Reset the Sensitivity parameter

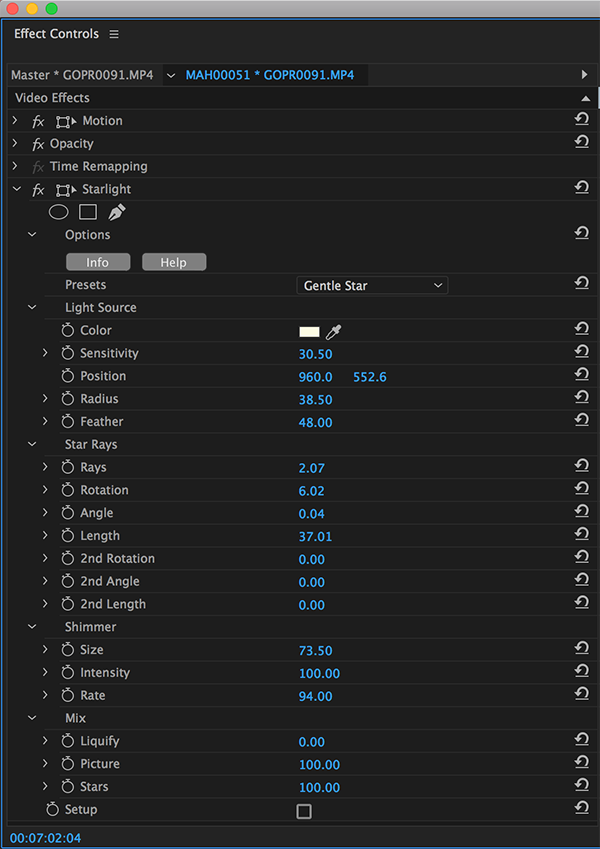[x=581, y=353]
